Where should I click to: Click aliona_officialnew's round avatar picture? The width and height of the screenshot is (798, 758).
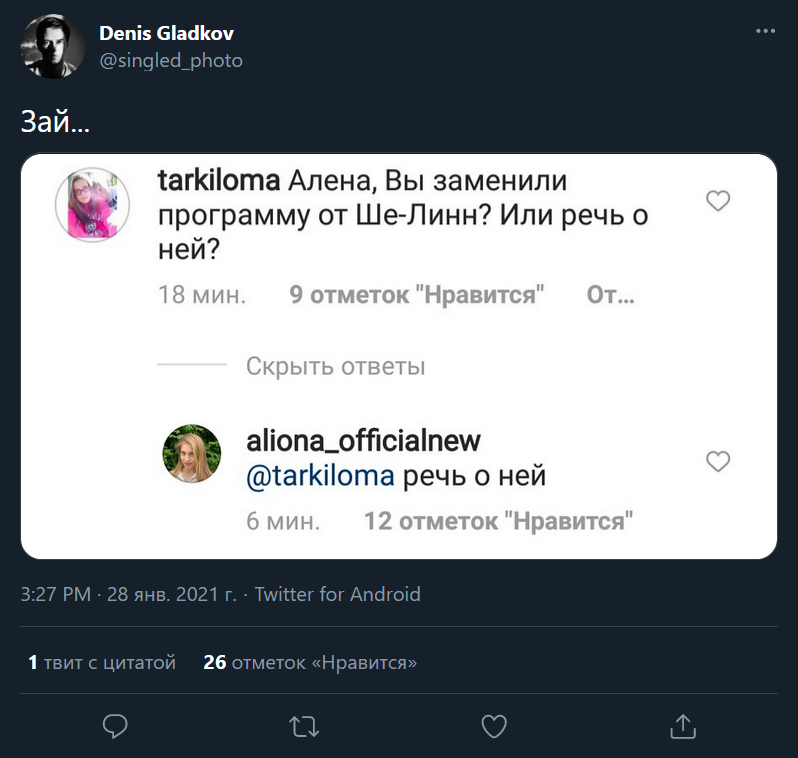191,453
